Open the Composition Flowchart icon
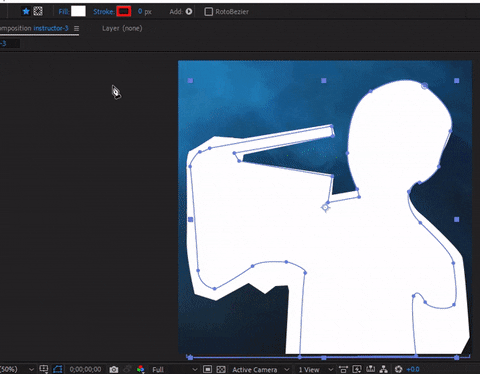The image size is (480, 374). pyautogui.click(x=384, y=369)
